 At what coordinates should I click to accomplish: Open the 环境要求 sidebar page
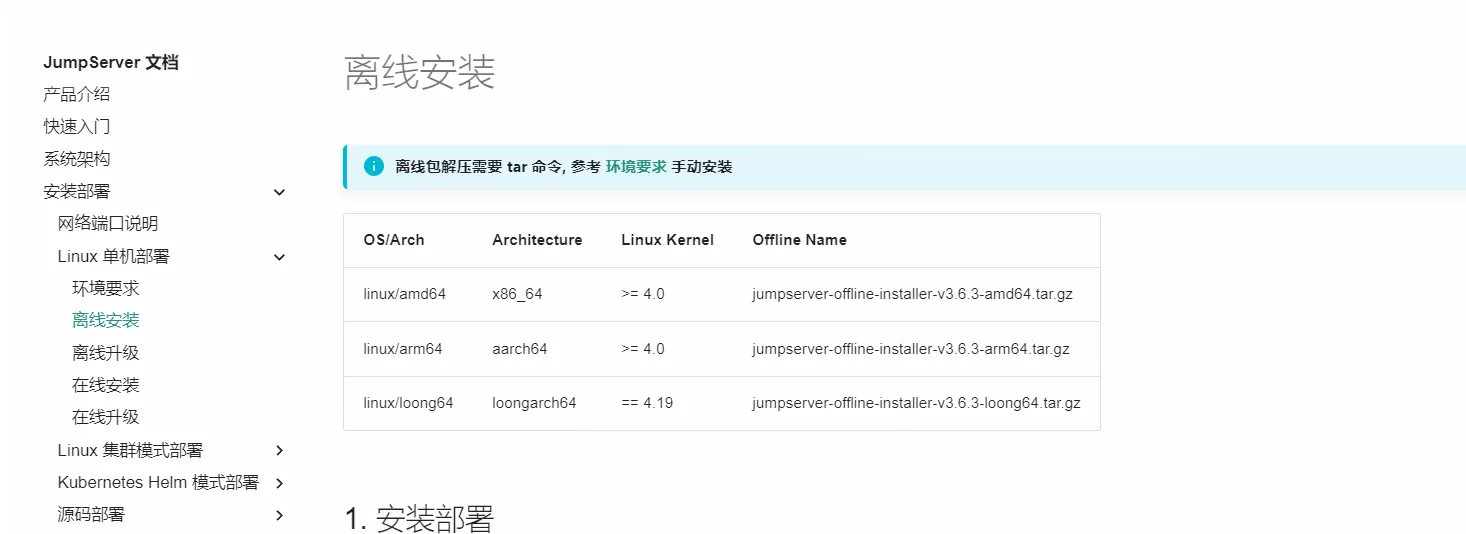pyautogui.click(x=106, y=288)
